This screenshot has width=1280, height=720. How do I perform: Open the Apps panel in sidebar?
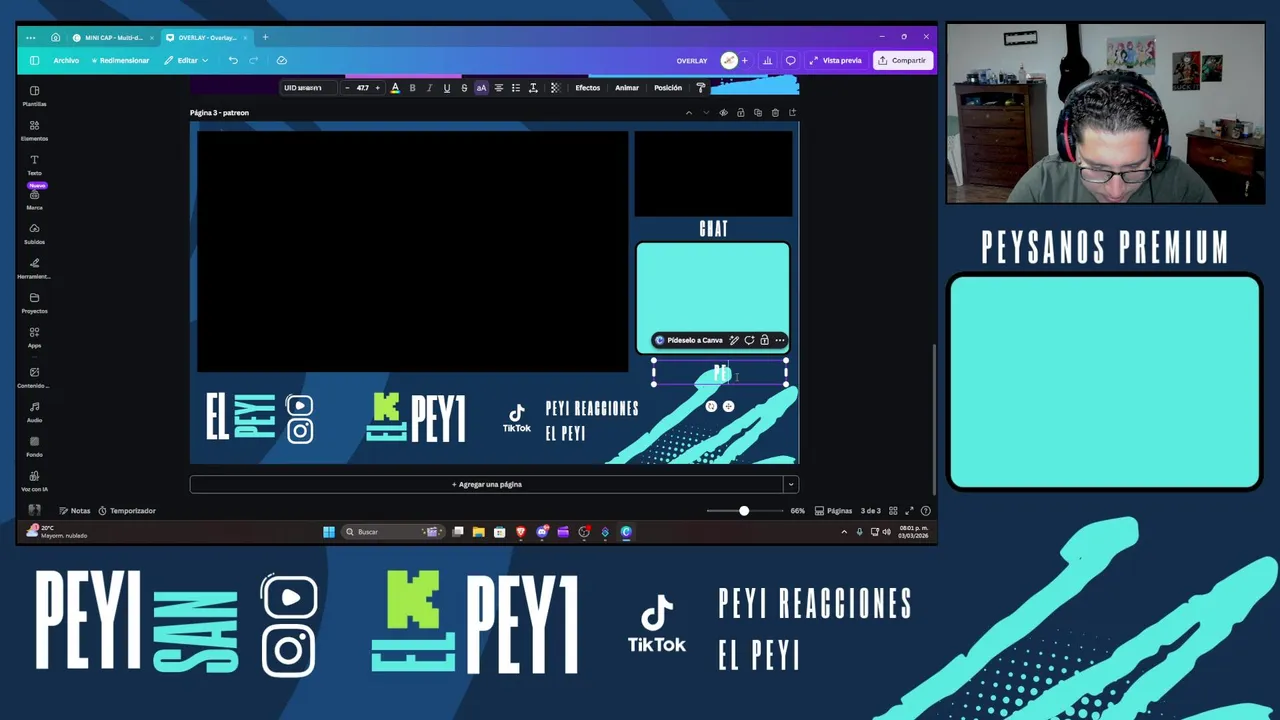tap(34, 337)
